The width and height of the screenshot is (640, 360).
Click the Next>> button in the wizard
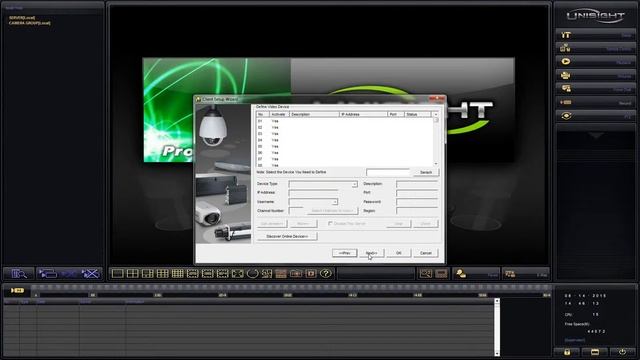coord(371,253)
